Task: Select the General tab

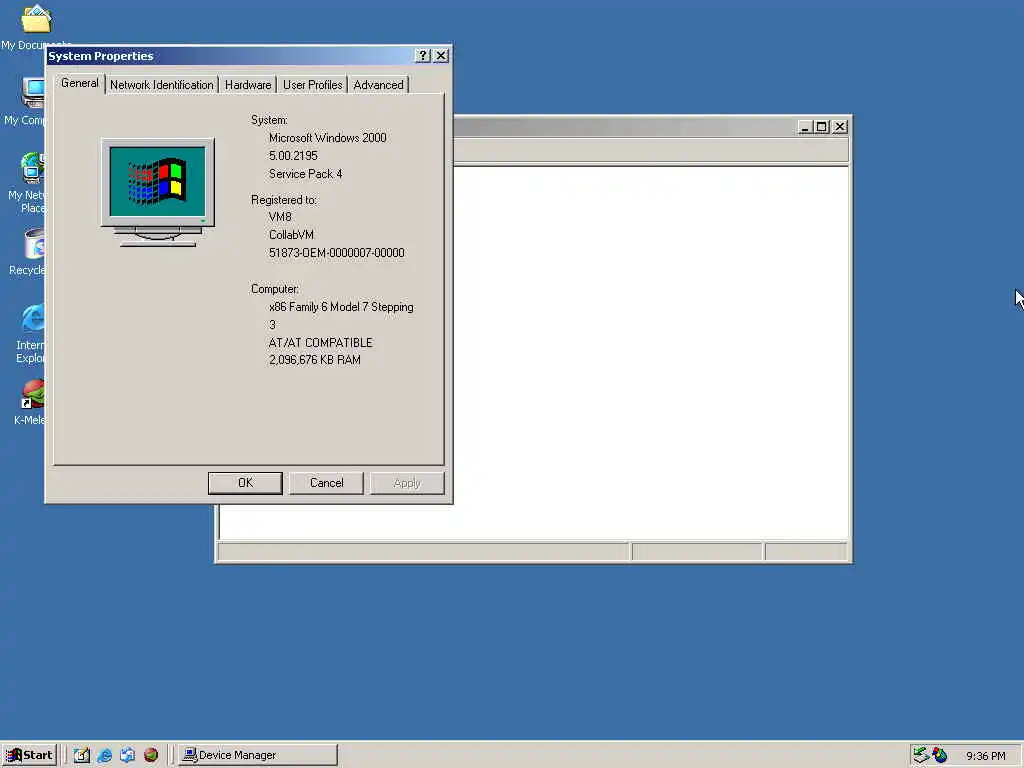Action: (x=80, y=84)
